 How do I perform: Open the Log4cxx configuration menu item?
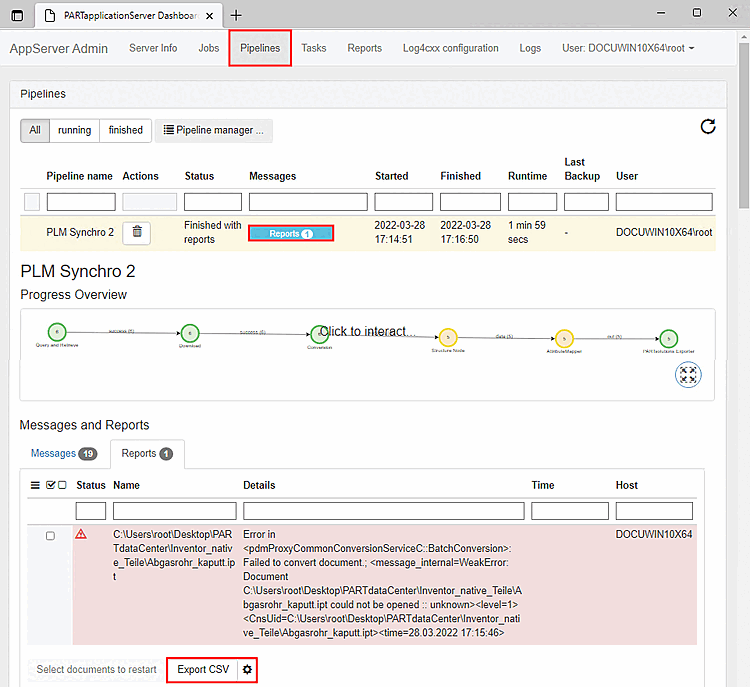tap(450, 48)
